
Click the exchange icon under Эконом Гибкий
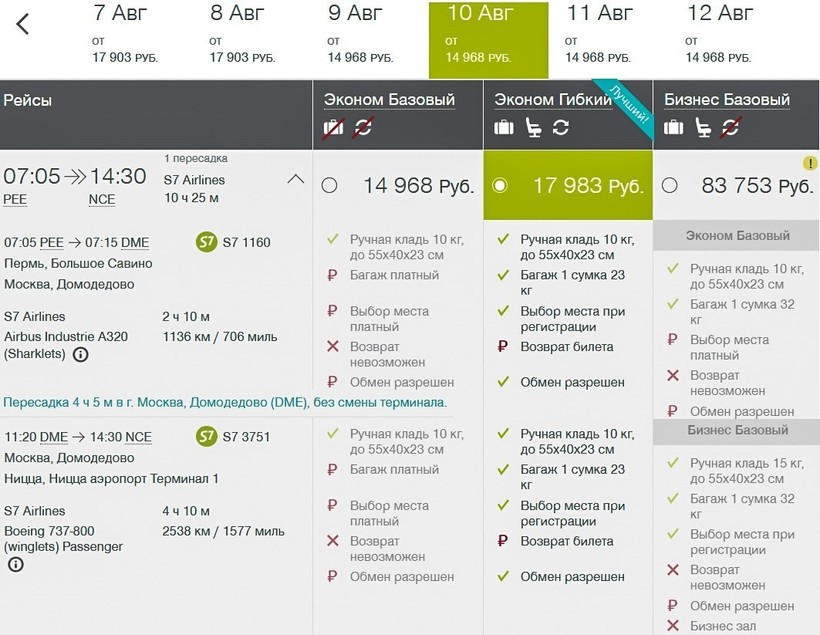pos(561,127)
